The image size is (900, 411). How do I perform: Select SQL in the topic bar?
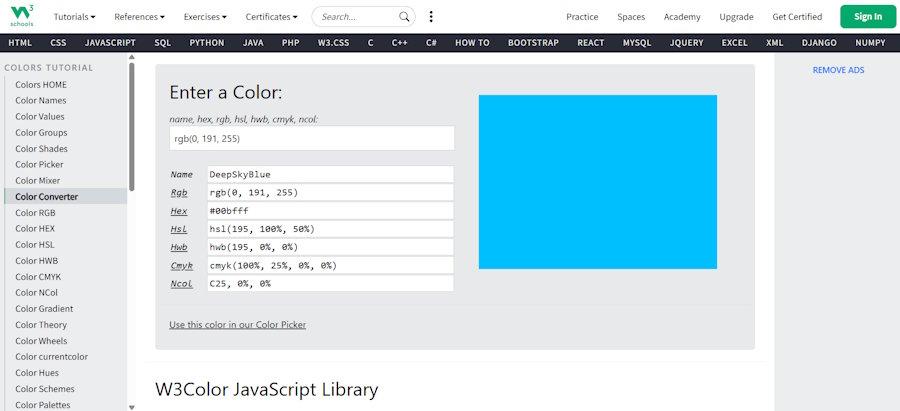tap(162, 42)
